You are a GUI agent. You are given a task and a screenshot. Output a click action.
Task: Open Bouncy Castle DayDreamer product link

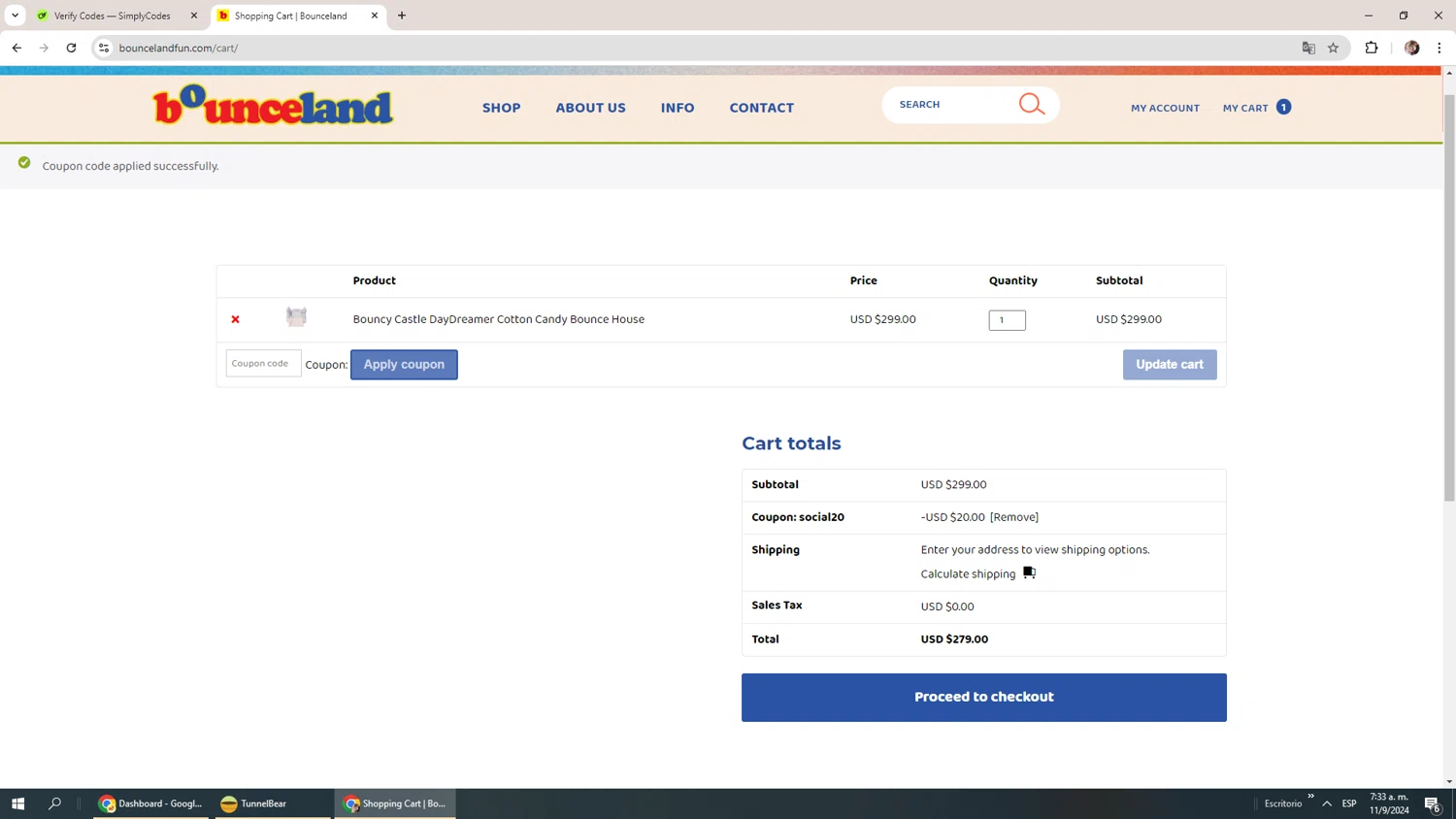(x=499, y=319)
